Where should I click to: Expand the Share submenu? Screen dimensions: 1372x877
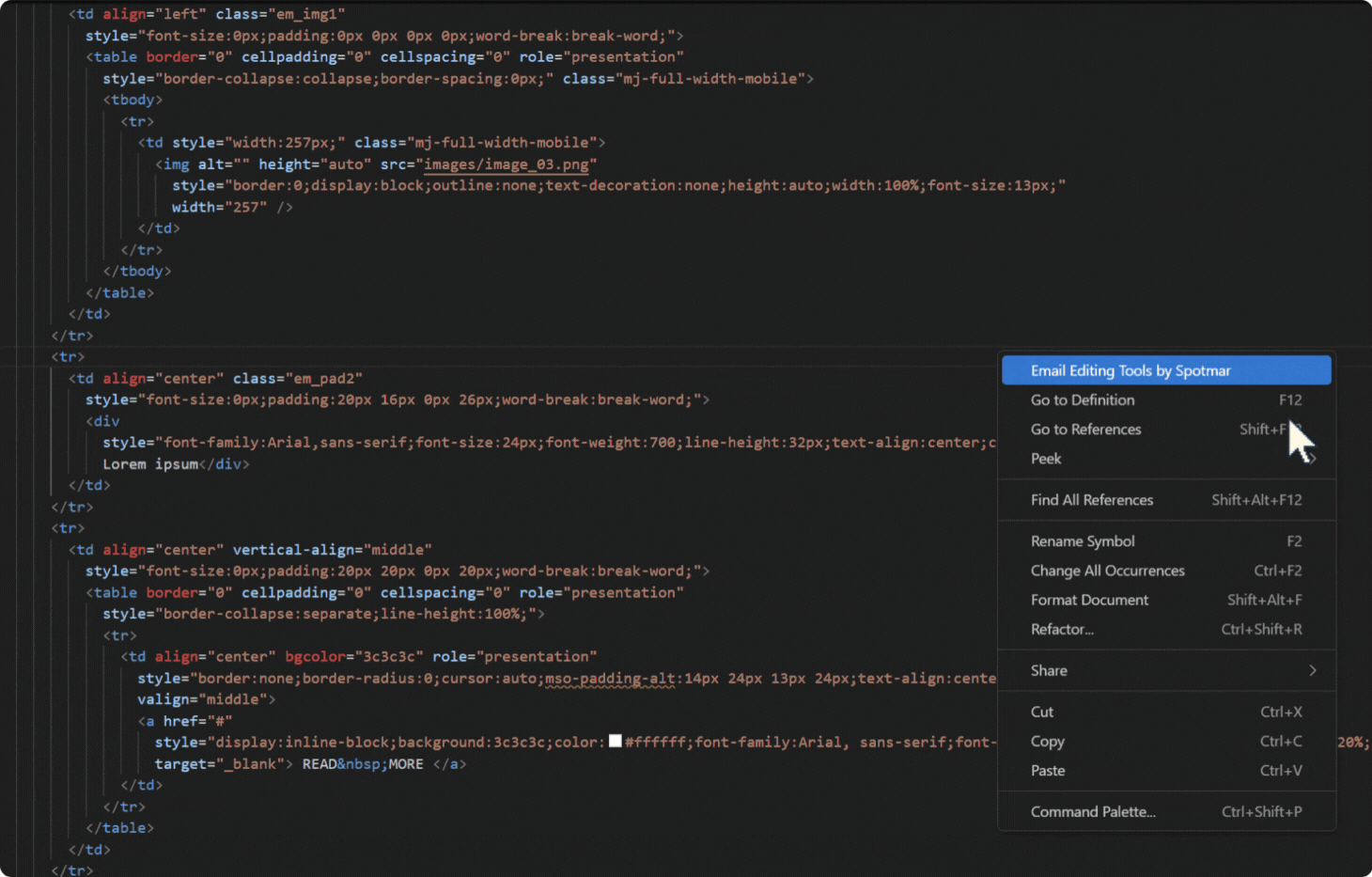coord(1048,670)
